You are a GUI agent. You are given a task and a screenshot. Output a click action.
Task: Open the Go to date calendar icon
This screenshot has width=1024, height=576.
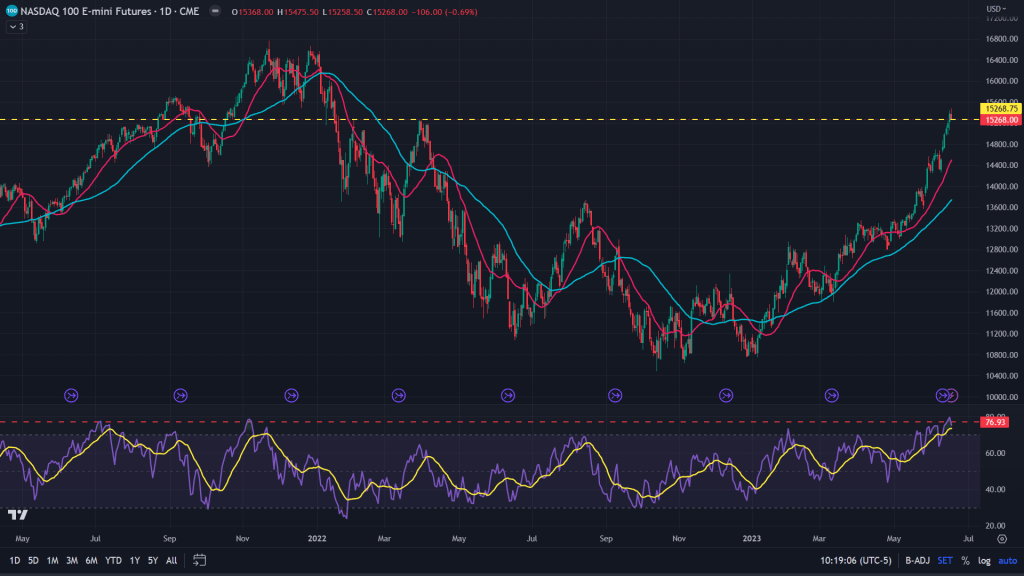coord(200,560)
